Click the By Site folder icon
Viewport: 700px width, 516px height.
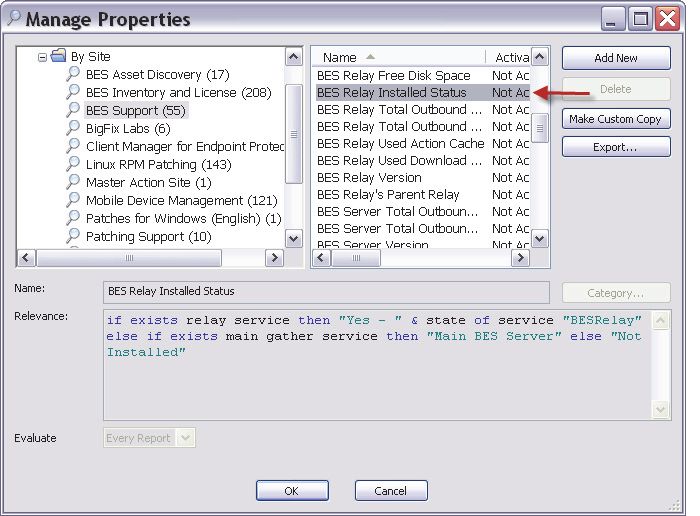click(x=58, y=56)
